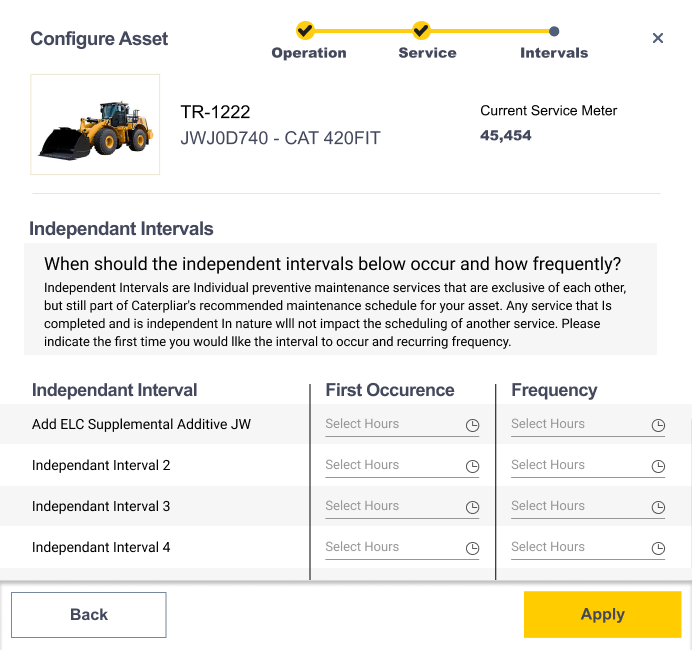Click First Occurrence clock icon for Interval 3

[x=472, y=507]
